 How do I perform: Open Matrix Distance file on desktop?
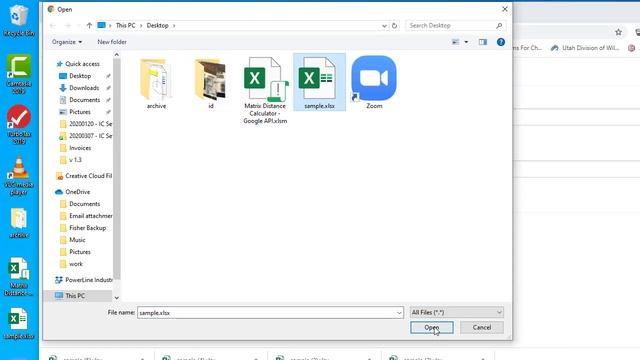coord(18,276)
